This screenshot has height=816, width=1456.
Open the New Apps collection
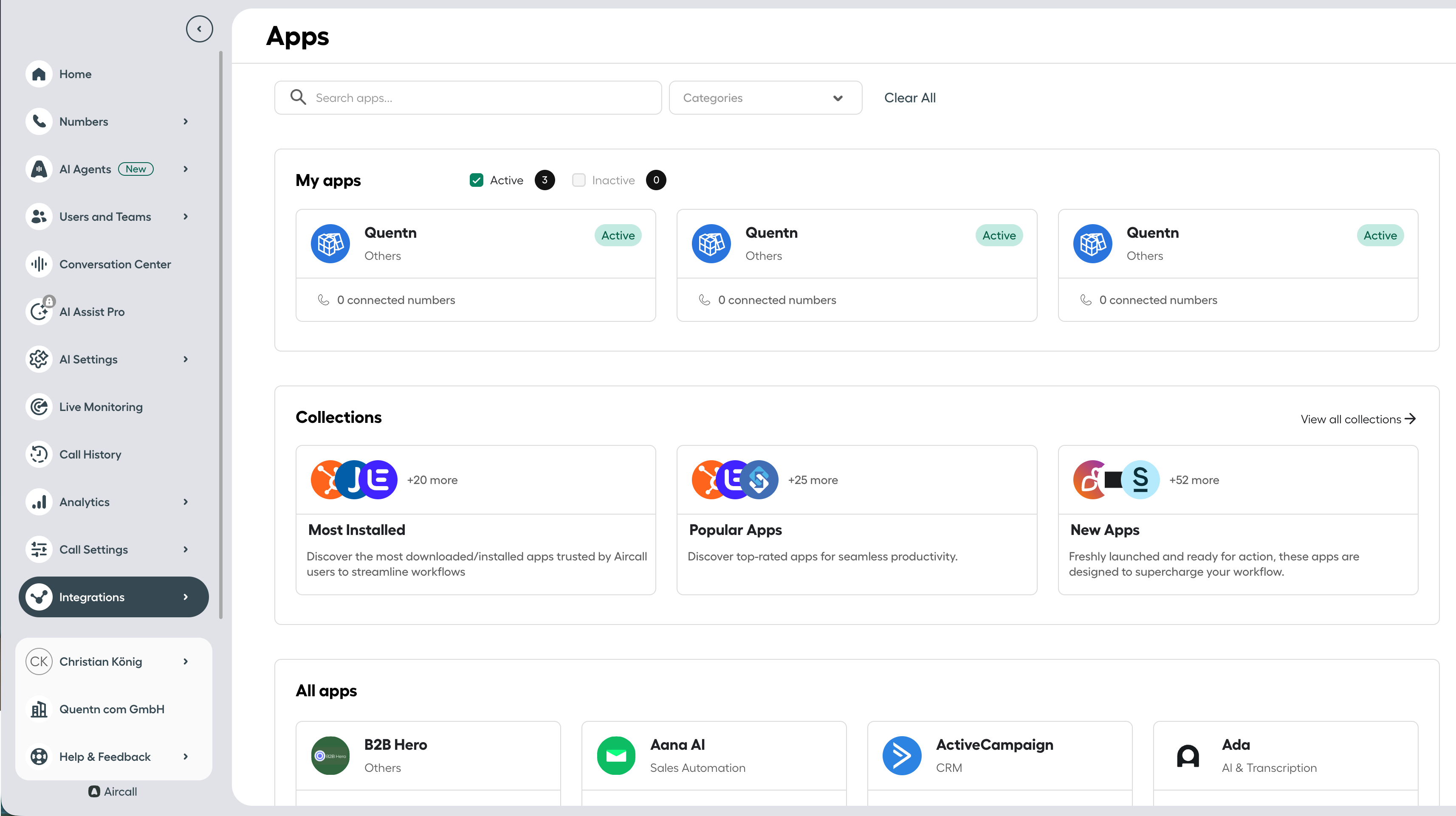(x=1238, y=520)
